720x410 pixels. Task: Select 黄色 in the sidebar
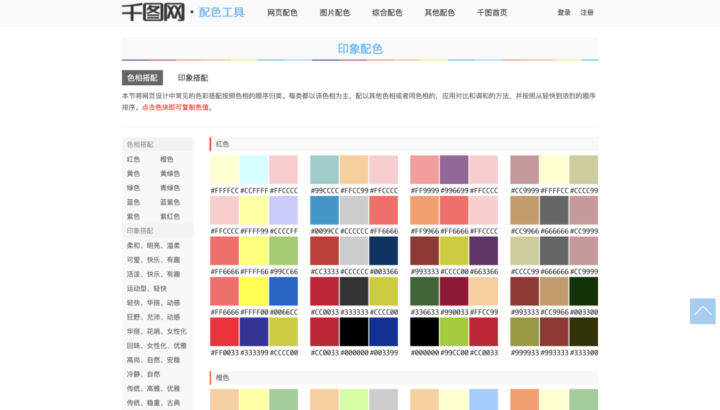click(x=133, y=174)
